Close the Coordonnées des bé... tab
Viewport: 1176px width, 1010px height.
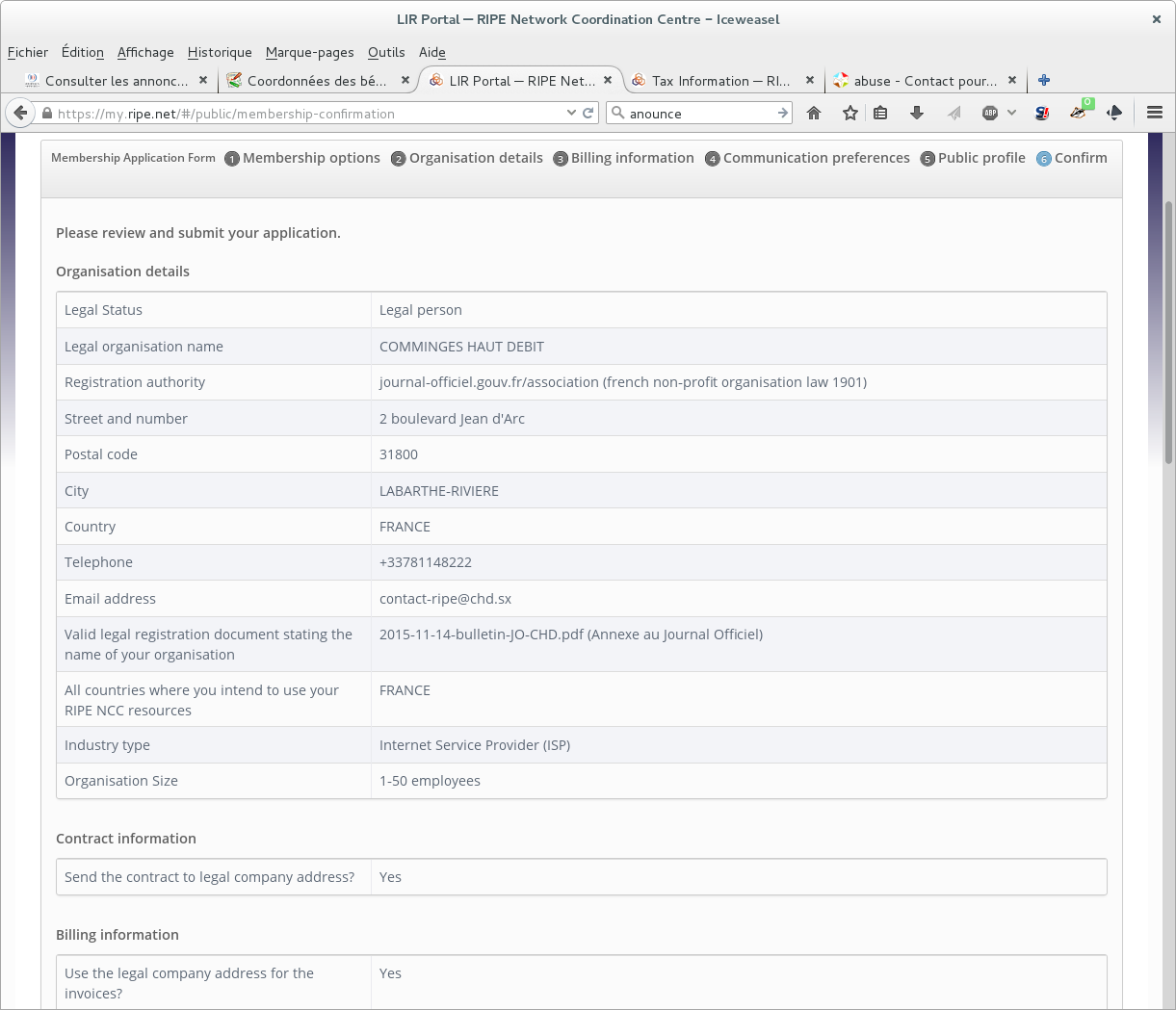tap(405, 81)
